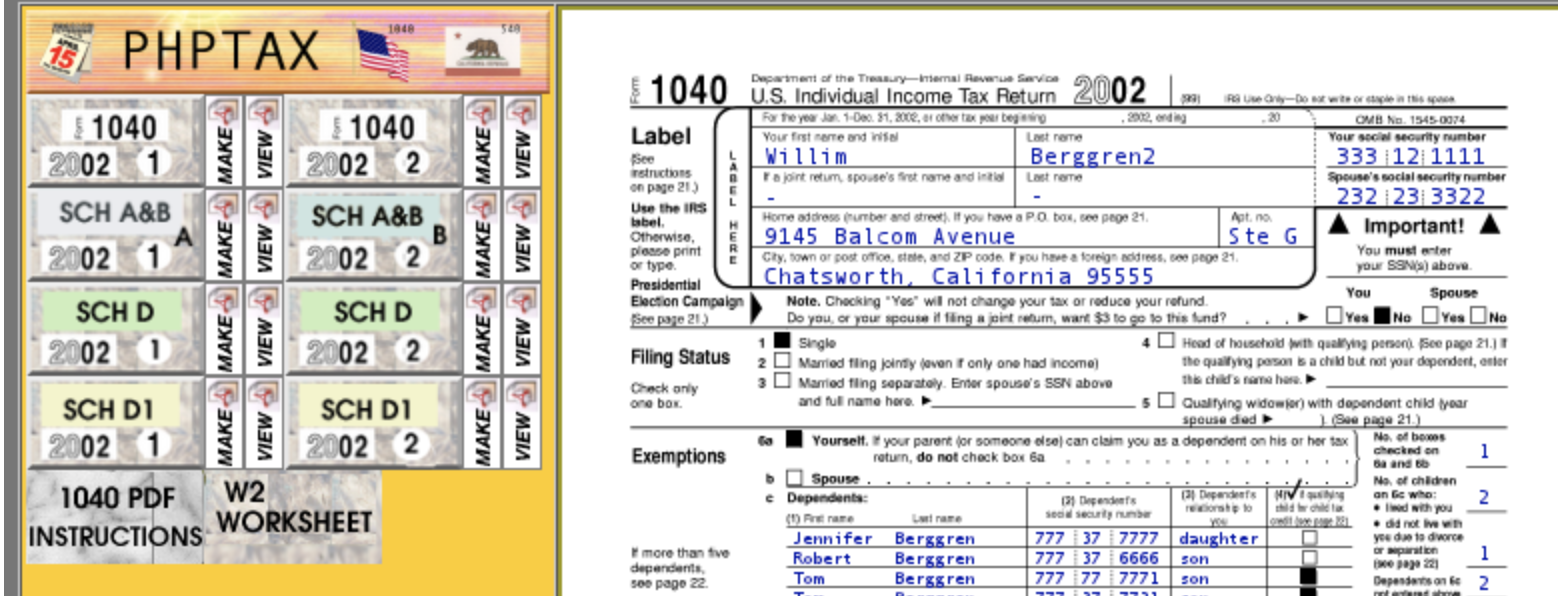The width and height of the screenshot is (1558, 596).
Task: Click VIEW icon for Form 1040 copy 1
Action: [x=264, y=141]
